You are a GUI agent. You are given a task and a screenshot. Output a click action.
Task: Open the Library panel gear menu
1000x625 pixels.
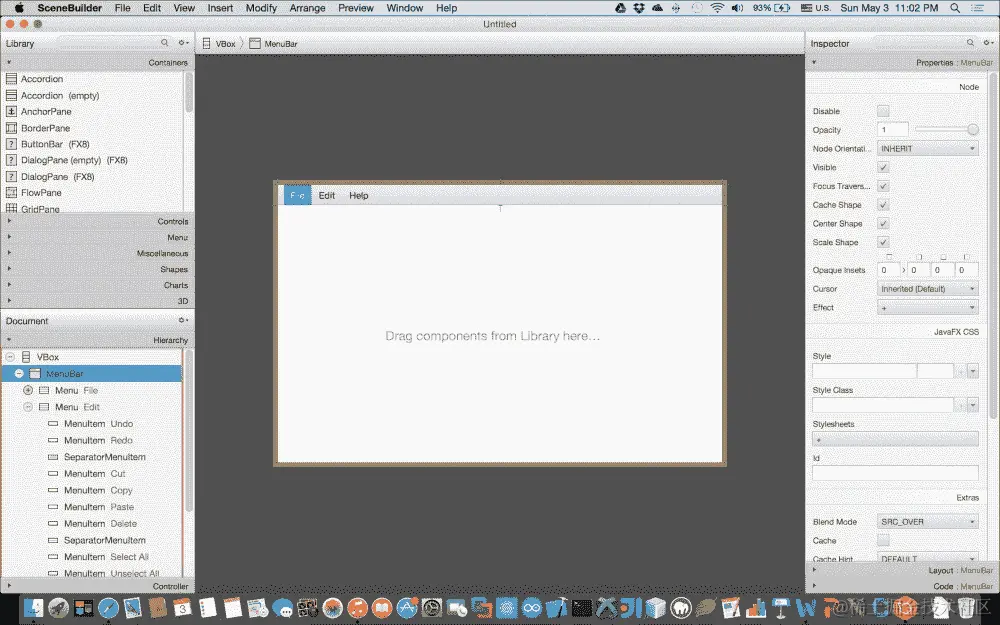(x=183, y=43)
